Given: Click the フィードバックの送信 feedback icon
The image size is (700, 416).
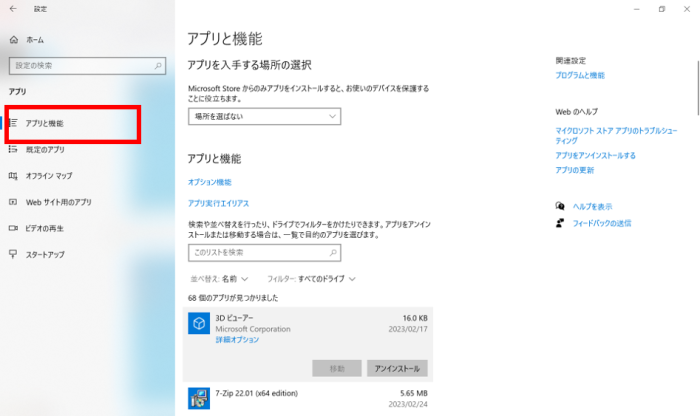Looking at the screenshot, I should (561, 222).
